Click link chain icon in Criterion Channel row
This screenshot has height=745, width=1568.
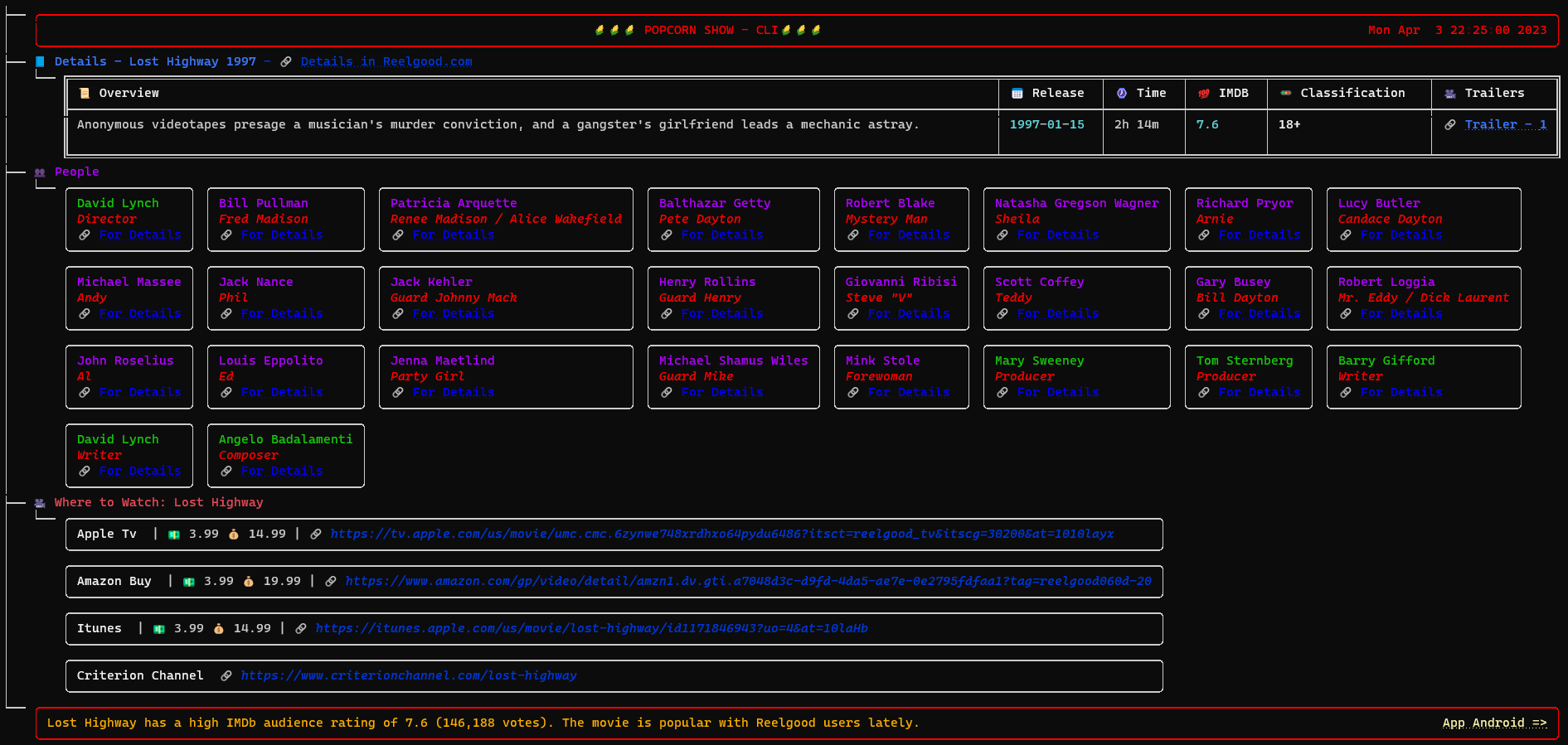coord(226,676)
